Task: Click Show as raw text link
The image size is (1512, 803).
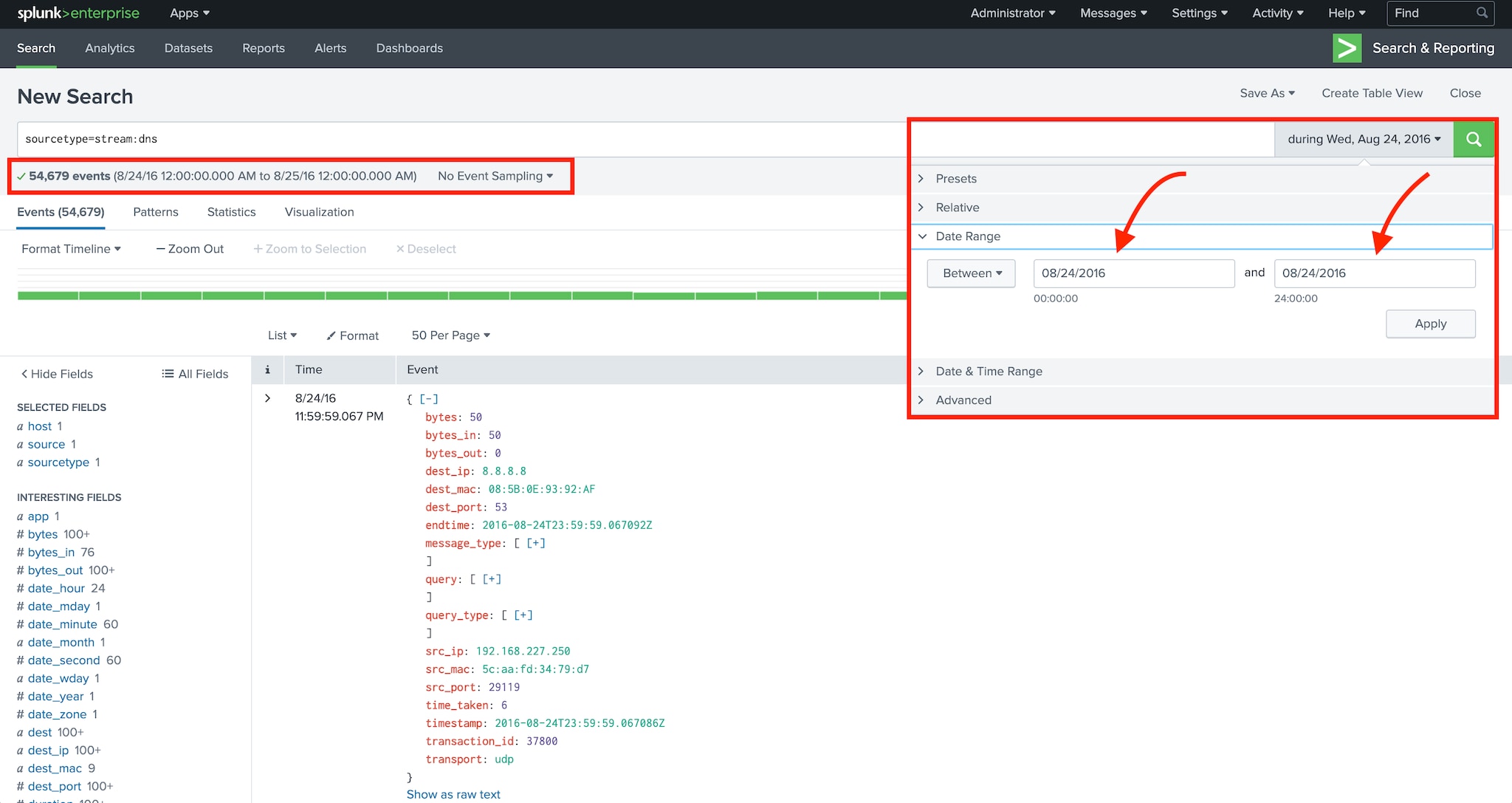Action: click(x=453, y=794)
